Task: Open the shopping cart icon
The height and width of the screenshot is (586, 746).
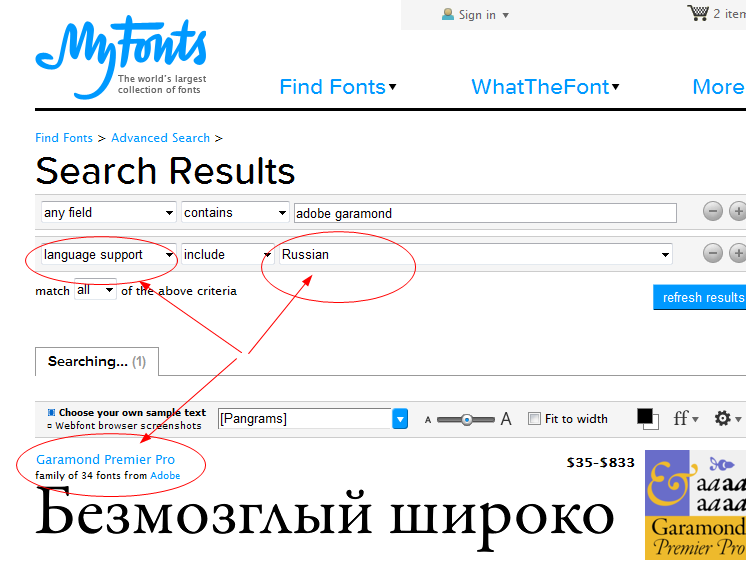Action: 697,13
